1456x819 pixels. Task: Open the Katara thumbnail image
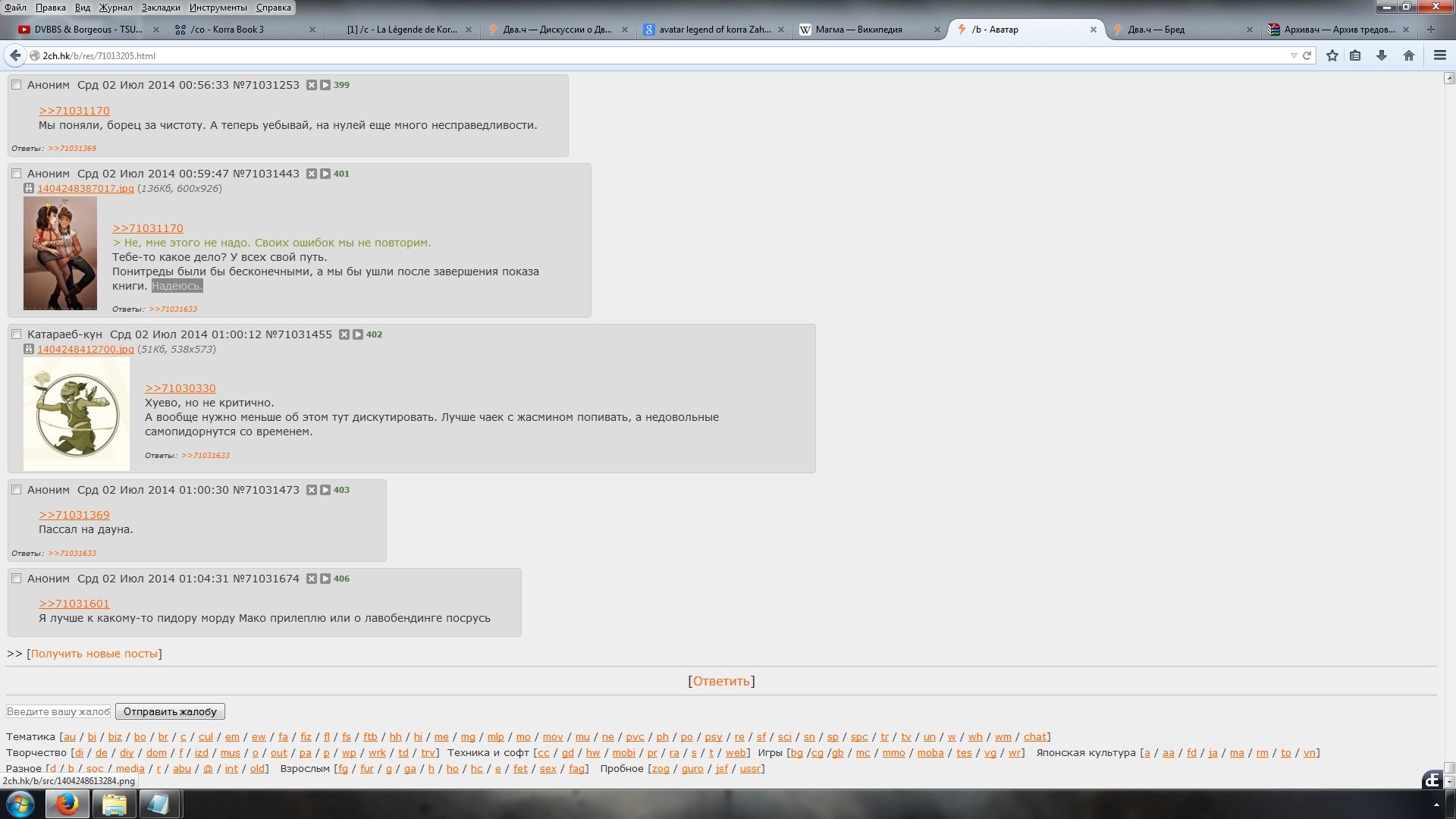click(x=76, y=414)
